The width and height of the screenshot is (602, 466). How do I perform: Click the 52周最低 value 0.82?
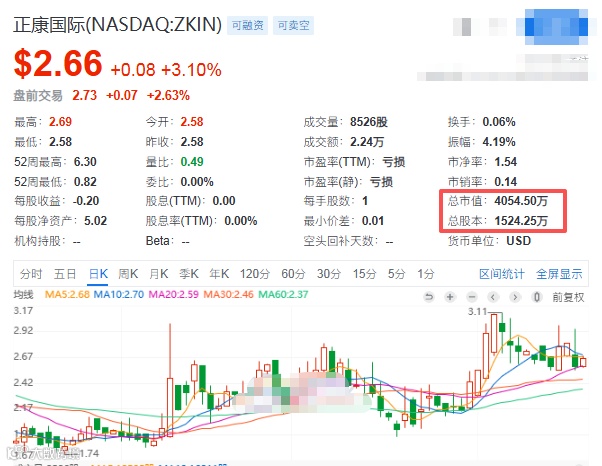[x=85, y=182]
